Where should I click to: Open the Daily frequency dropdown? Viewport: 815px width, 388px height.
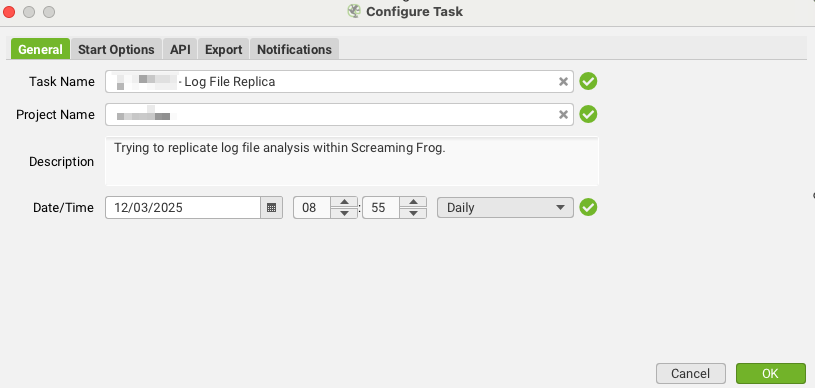(x=505, y=208)
